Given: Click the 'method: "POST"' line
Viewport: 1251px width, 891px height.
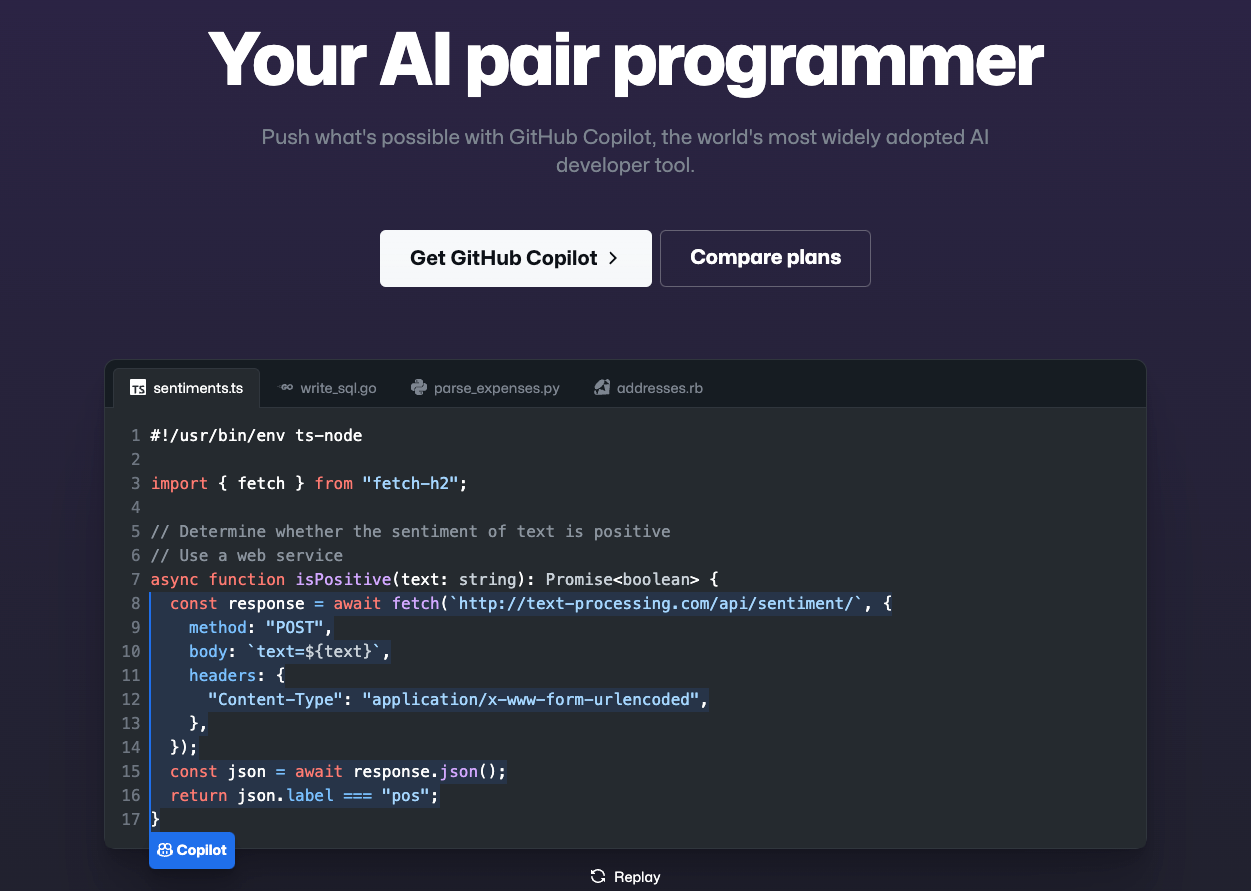Looking at the screenshot, I should coord(260,627).
